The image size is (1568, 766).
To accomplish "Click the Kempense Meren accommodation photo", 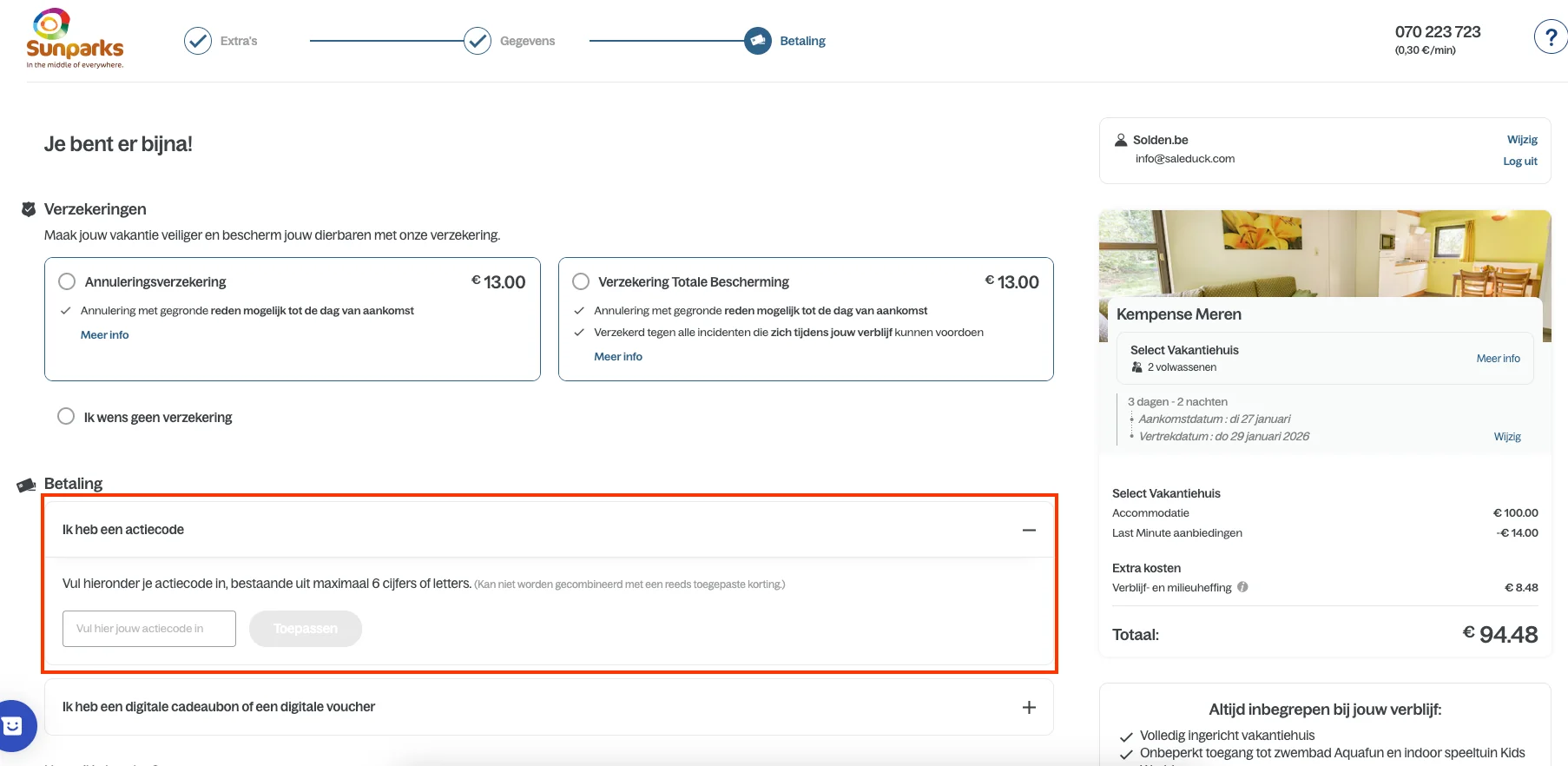I will point(1324,252).
